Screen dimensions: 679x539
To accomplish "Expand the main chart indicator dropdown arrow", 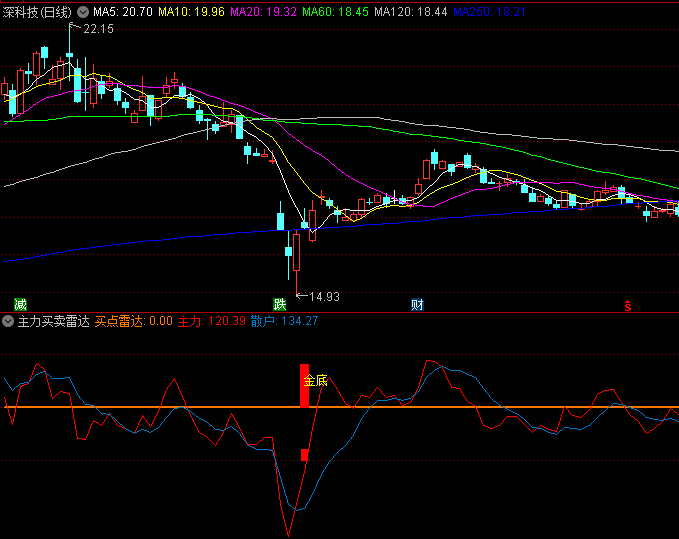I will click(x=83, y=12).
